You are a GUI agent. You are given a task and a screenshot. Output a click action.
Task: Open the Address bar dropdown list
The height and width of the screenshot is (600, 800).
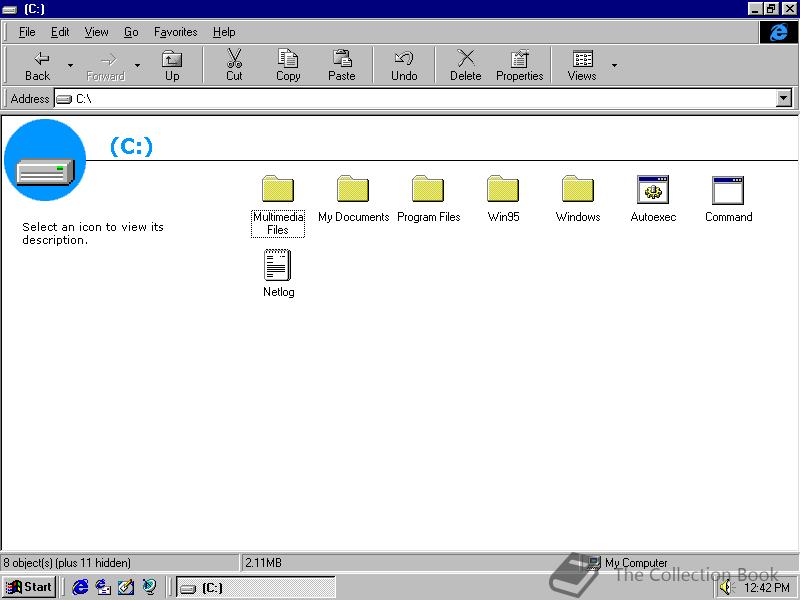[x=783, y=98]
